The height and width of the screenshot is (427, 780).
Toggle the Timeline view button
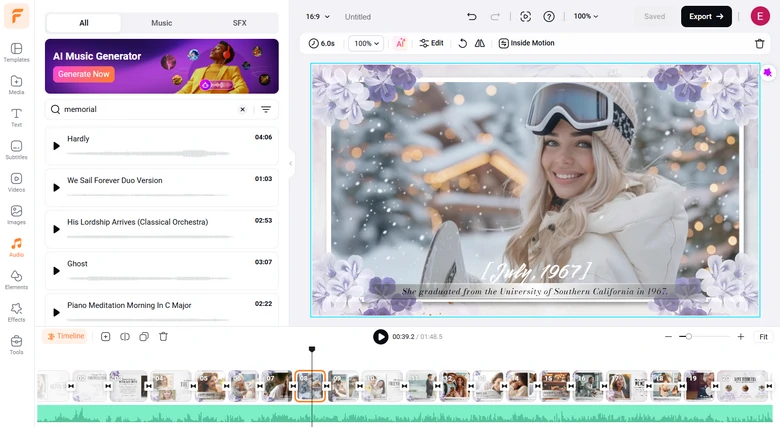[66, 336]
